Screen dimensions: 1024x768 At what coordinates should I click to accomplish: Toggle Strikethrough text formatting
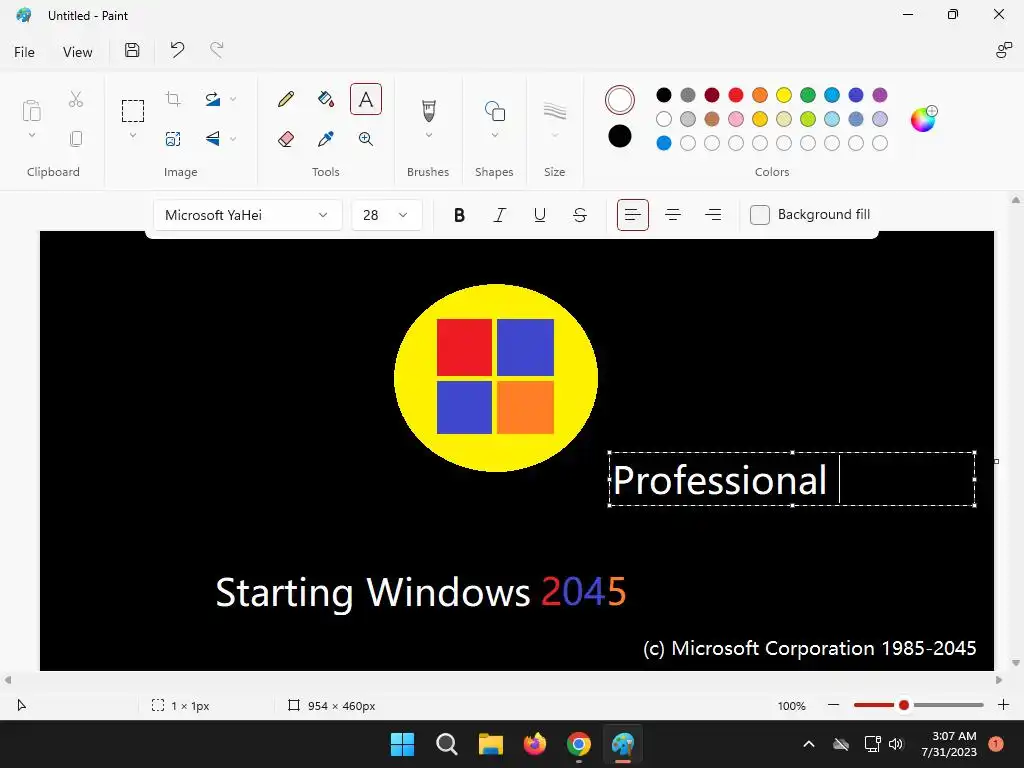click(580, 215)
